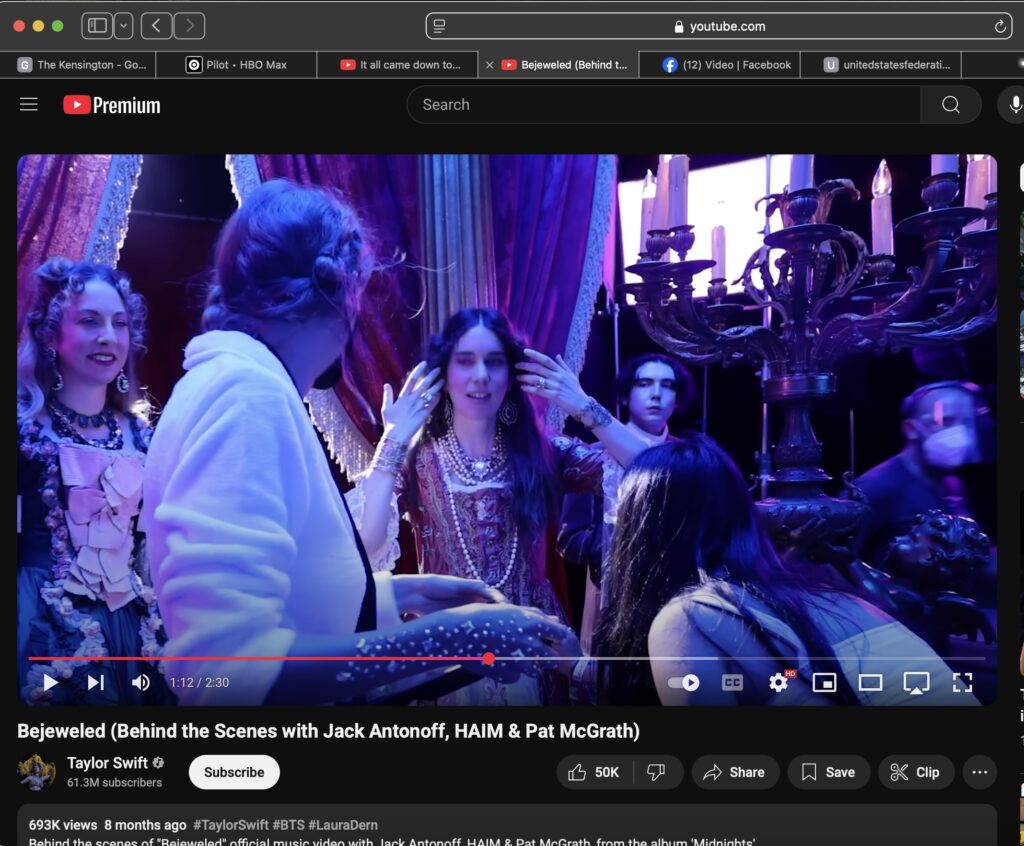1024x846 pixels.
Task: Expand the video description box
Action: pyautogui.click(x=507, y=826)
